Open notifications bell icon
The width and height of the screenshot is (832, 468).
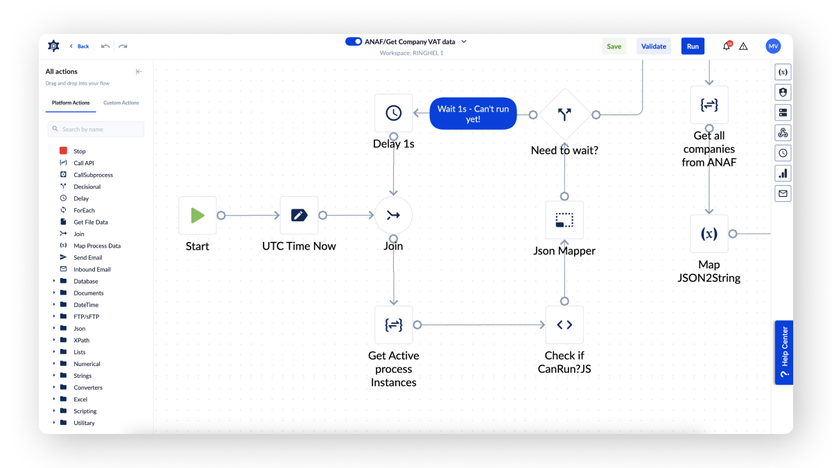pos(726,46)
